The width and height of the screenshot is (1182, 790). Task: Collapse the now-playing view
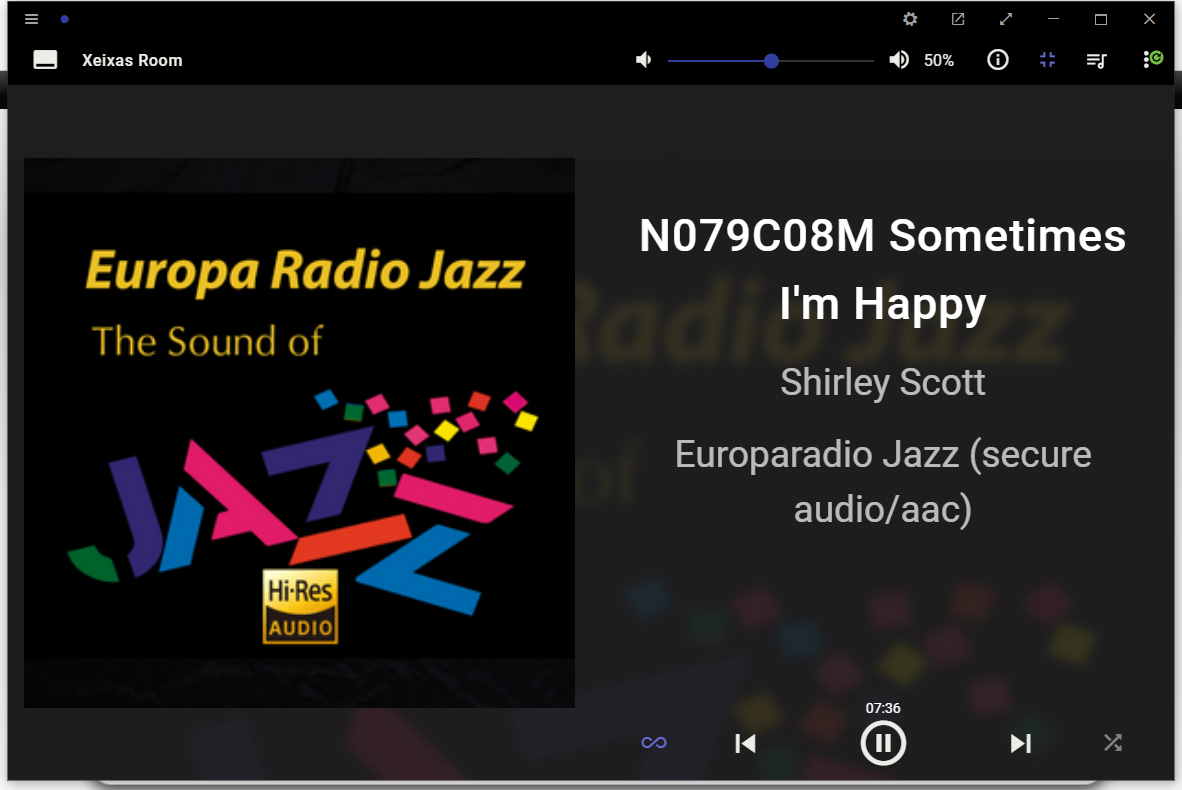pos(1047,60)
